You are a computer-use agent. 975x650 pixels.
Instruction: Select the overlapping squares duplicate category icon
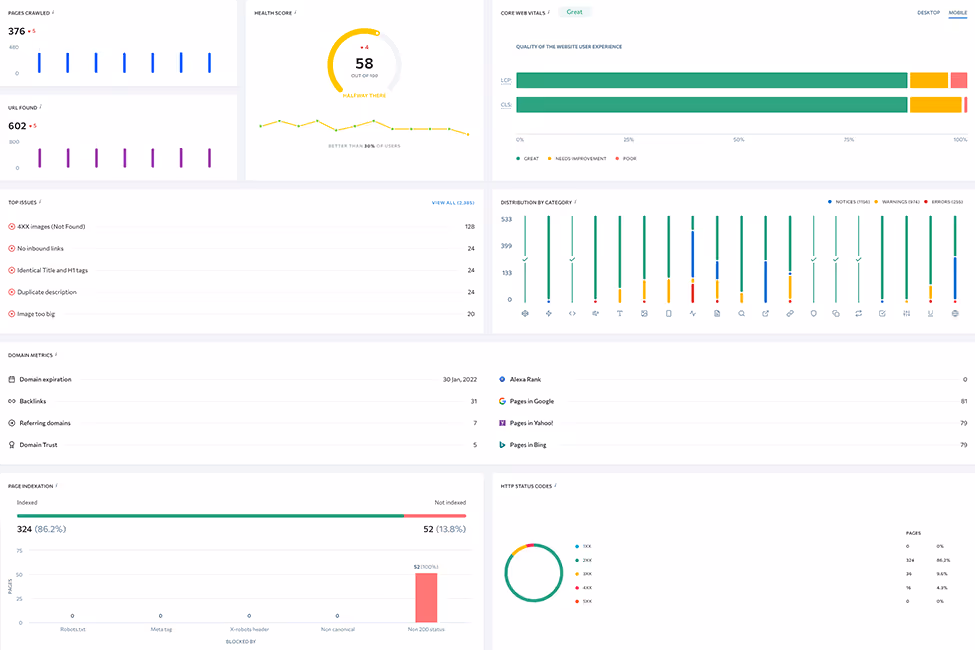click(x=836, y=313)
